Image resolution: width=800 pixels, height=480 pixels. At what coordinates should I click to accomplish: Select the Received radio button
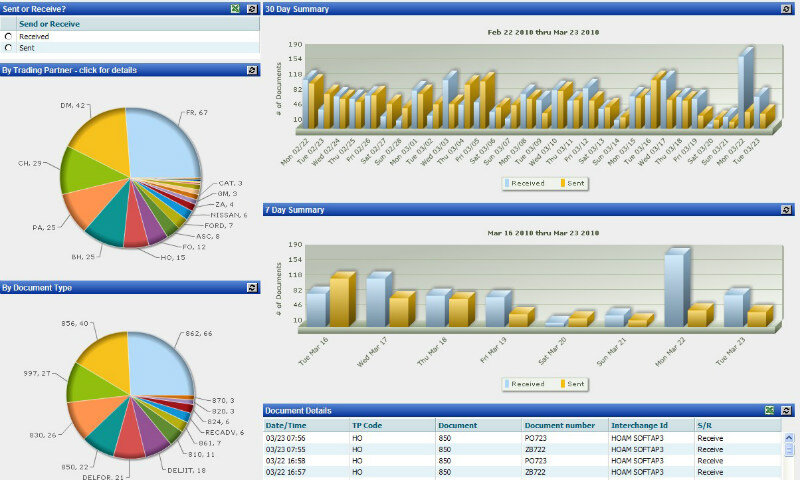[x=9, y=36]
